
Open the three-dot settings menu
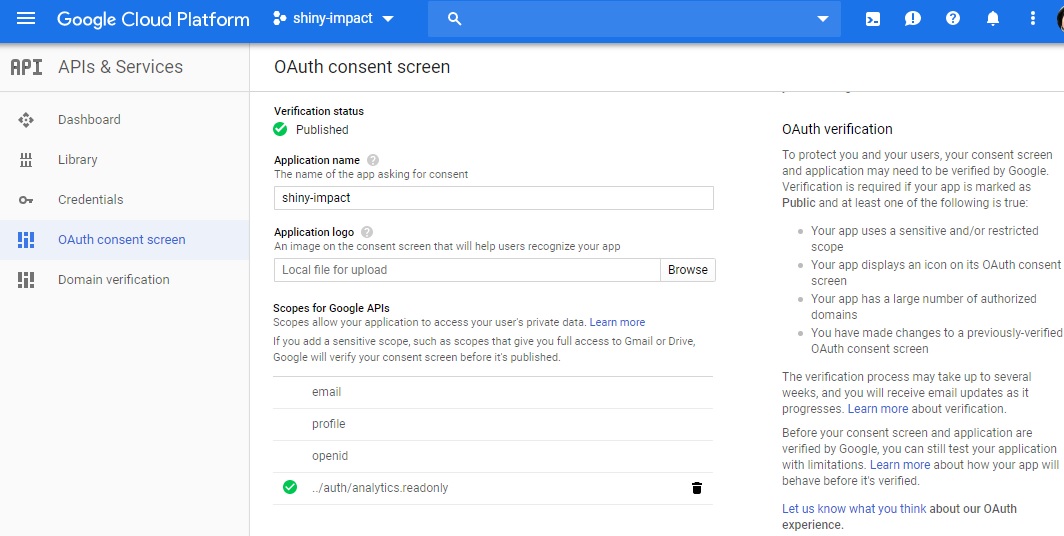pyautogui.click(x=1033, y=18)
